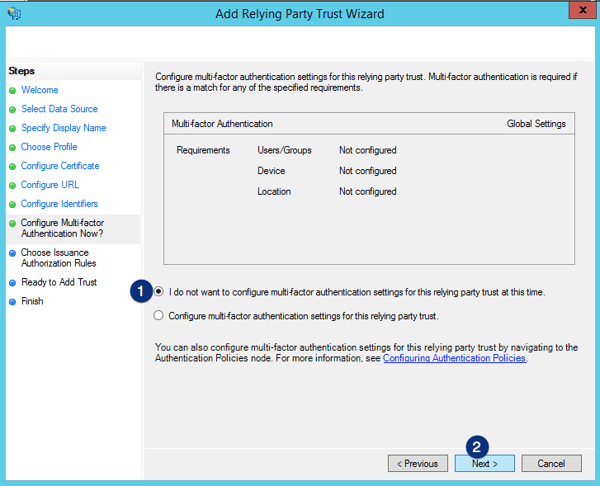Click blue bullet beside Finish

[12, 302]
